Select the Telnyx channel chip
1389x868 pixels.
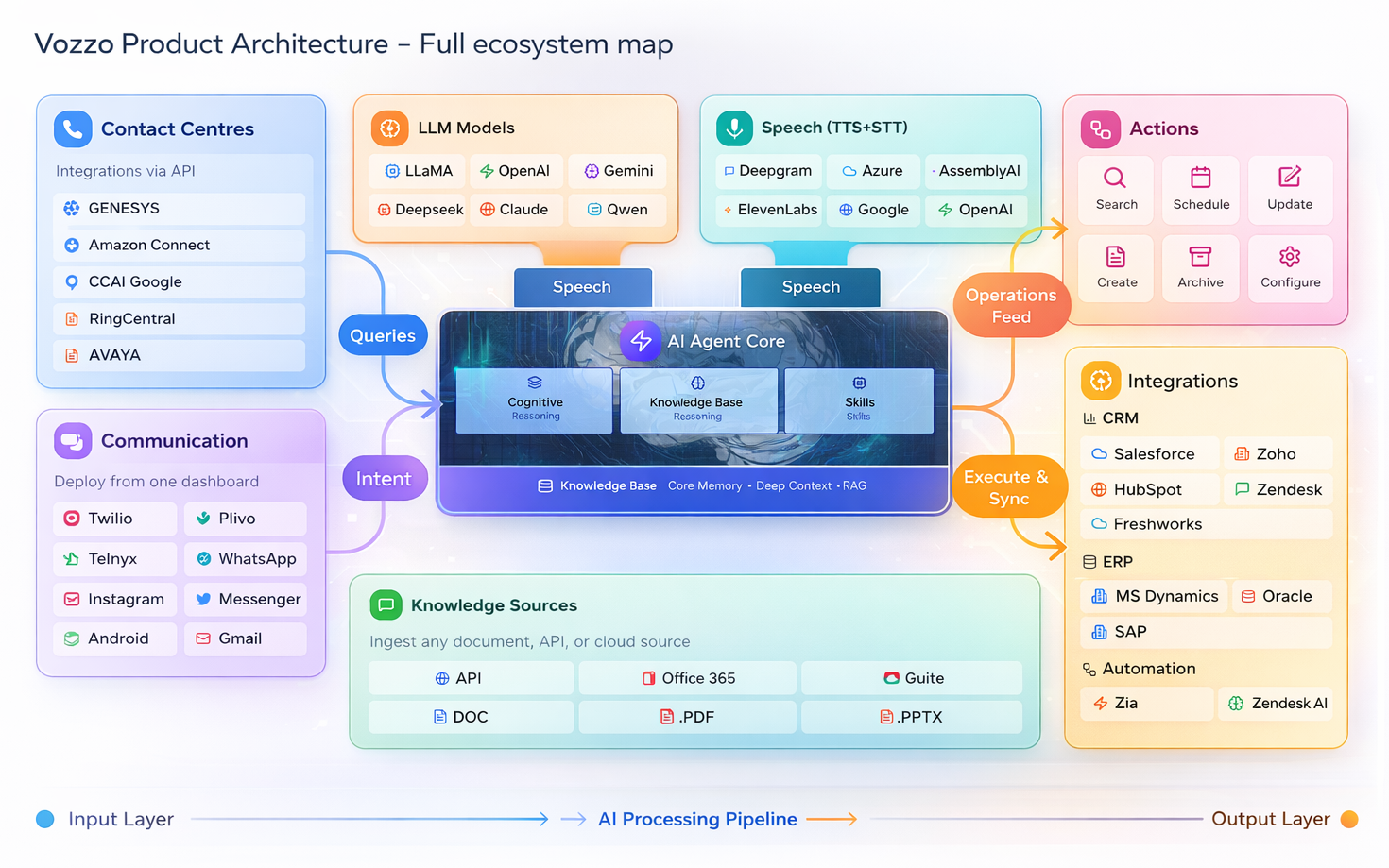point(115,559)
